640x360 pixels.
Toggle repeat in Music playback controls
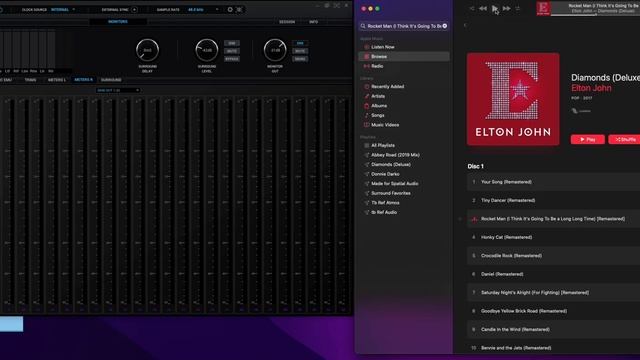(518, 9)
